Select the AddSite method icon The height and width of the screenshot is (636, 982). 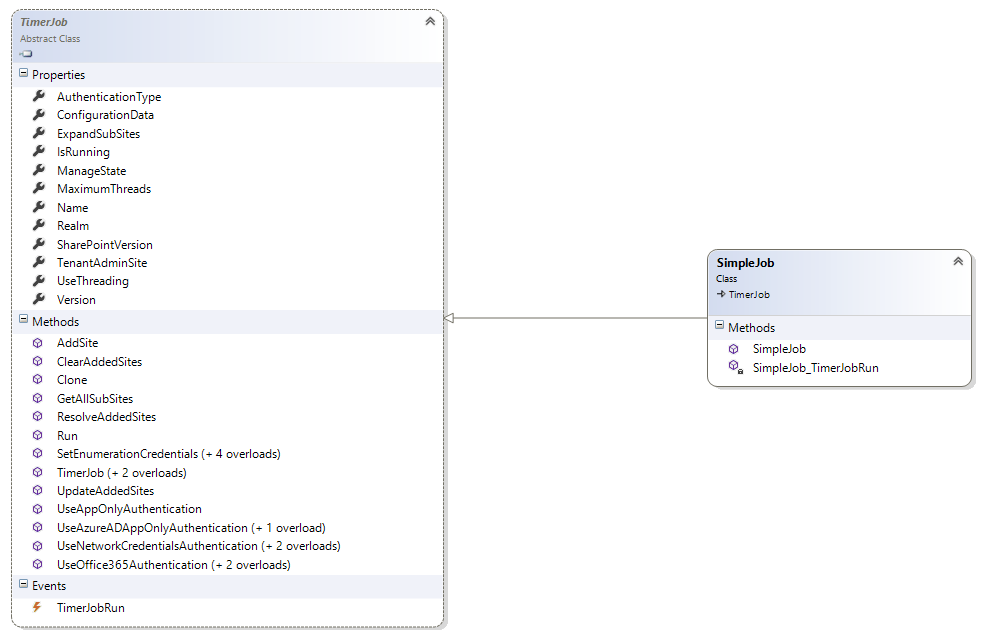pos(38,342)
